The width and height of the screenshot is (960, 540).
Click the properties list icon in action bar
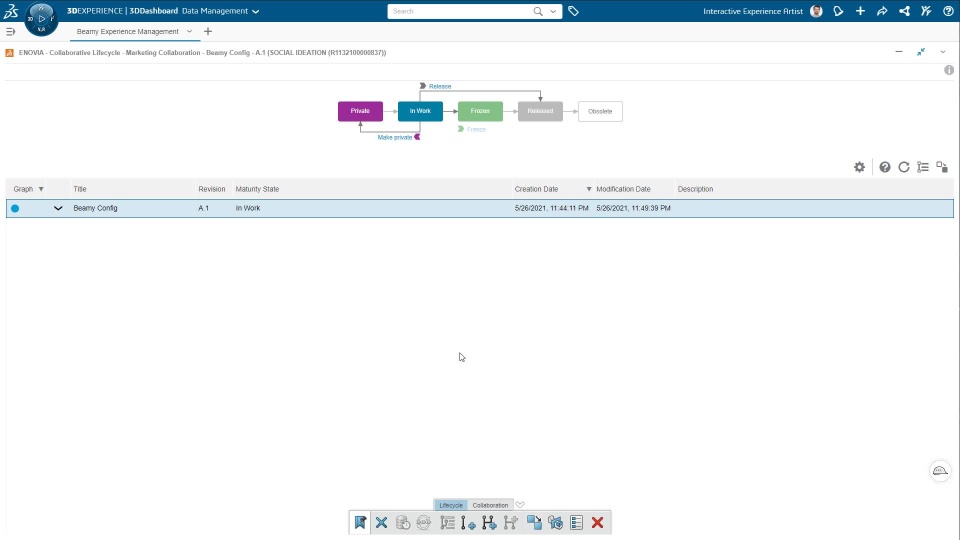click(x=576, y=522)
